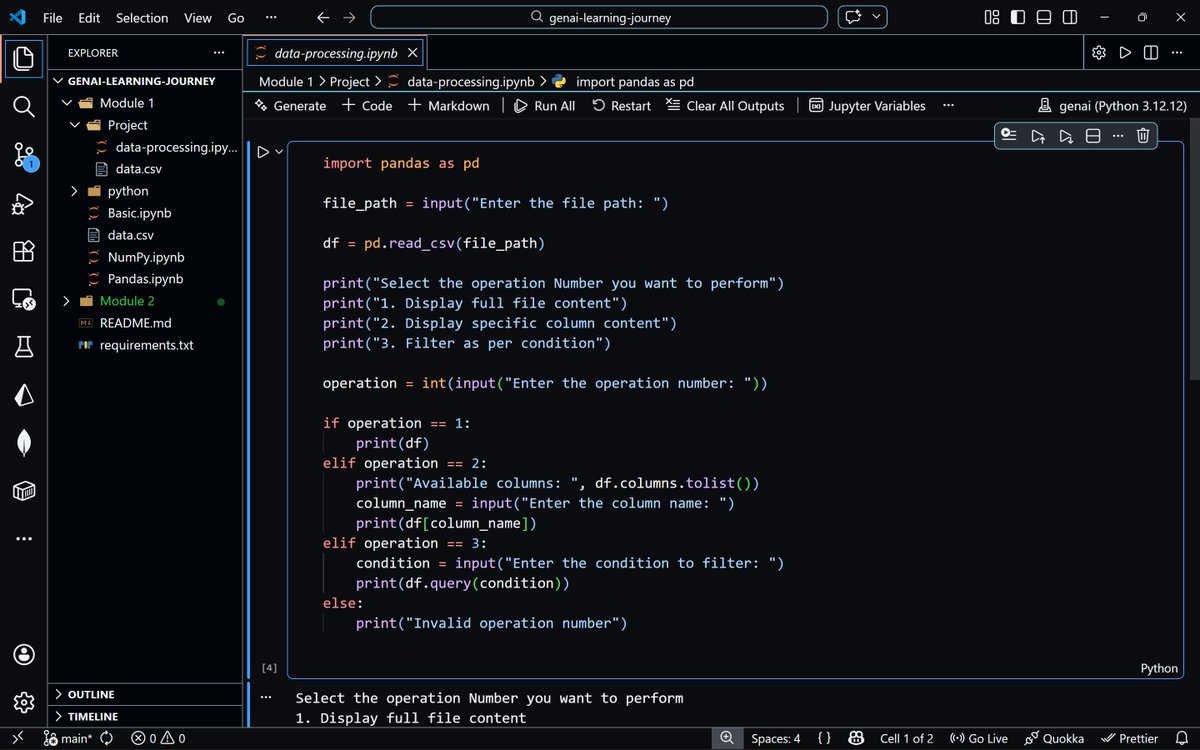1200x750 pixels.
Task: Execute above cells from cell toolbar
Action: pyautogui.click(x=1039, y=136)
